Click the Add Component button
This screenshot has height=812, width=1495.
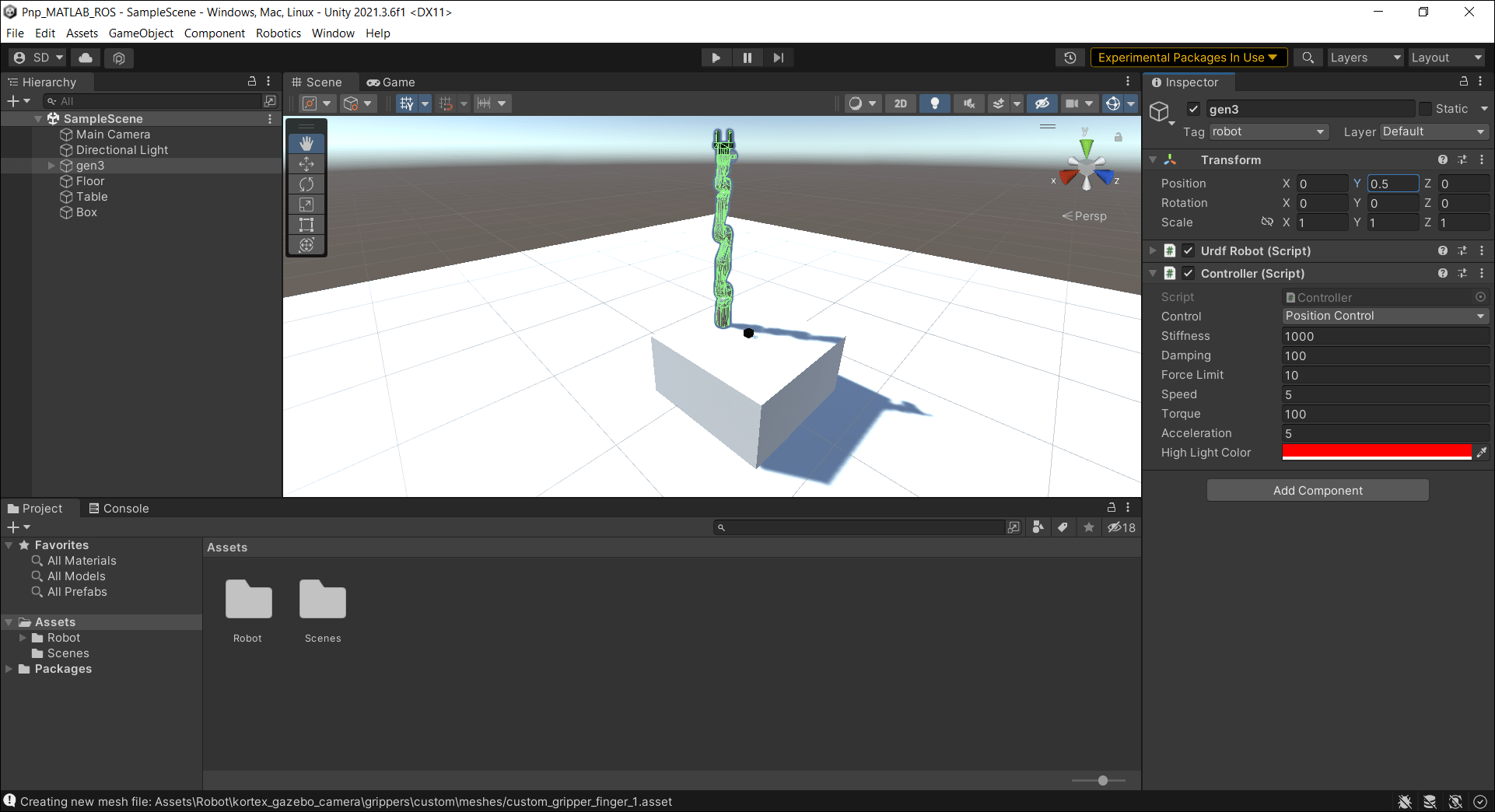(1317, 490)
